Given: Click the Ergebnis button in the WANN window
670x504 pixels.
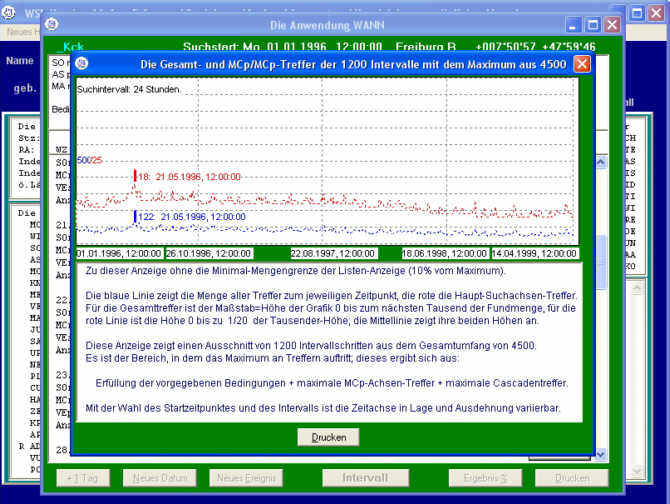Looking at the screenshot, I should coord(485,478).
